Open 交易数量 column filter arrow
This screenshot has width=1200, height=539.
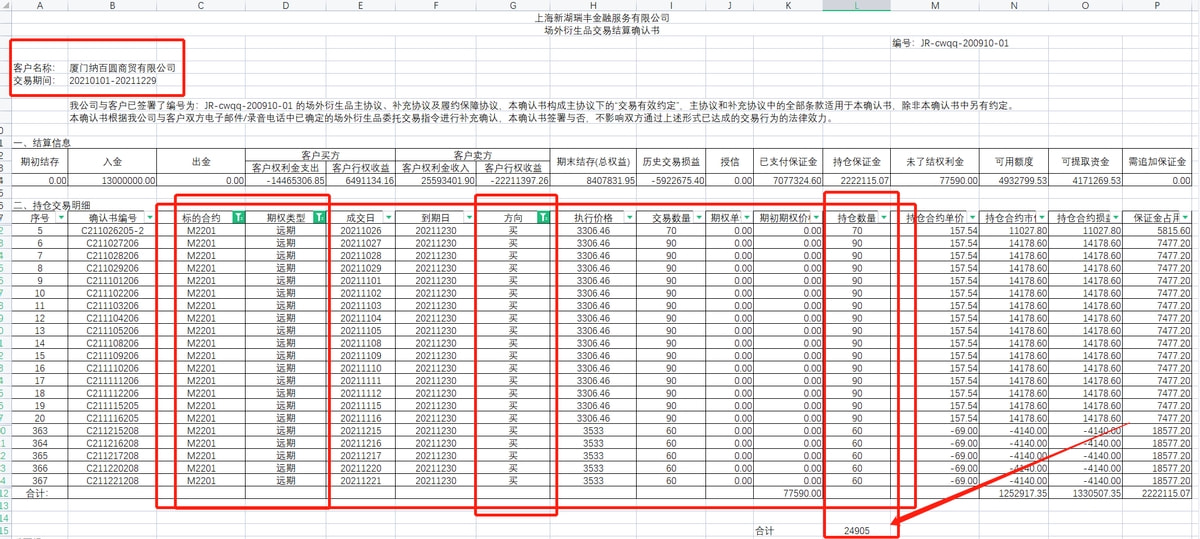[696, 217]
